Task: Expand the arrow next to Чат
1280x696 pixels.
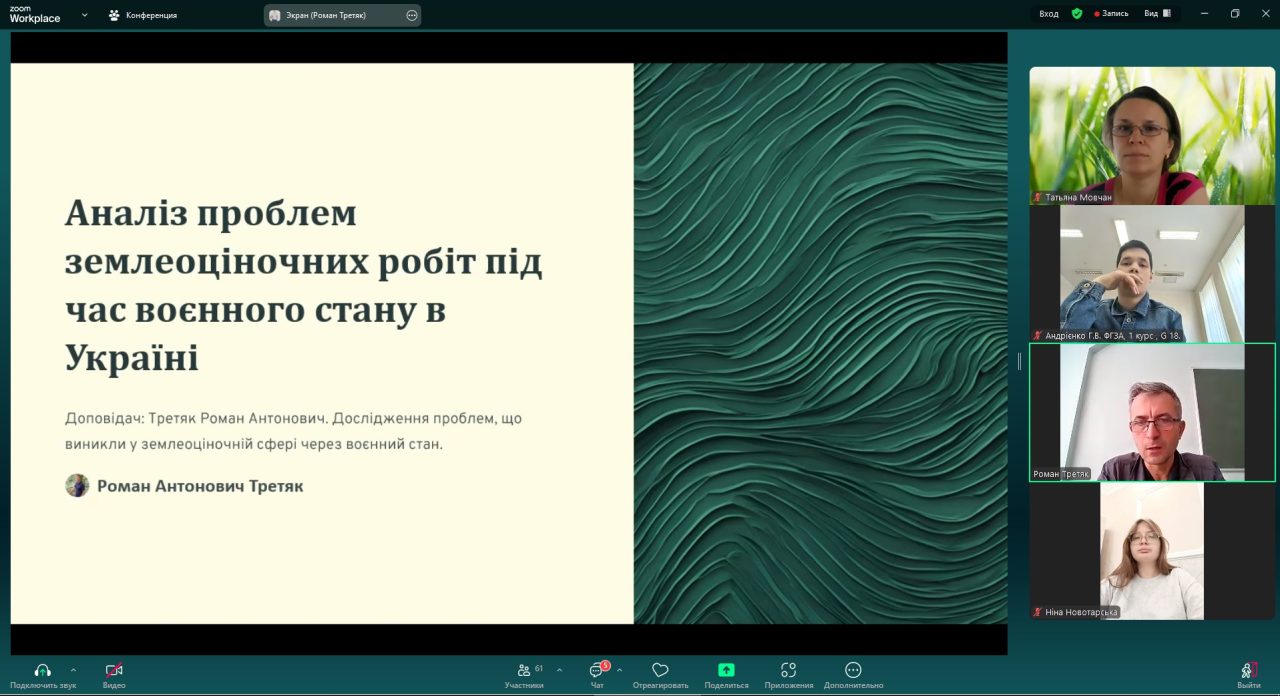Action: click(619, 670)
